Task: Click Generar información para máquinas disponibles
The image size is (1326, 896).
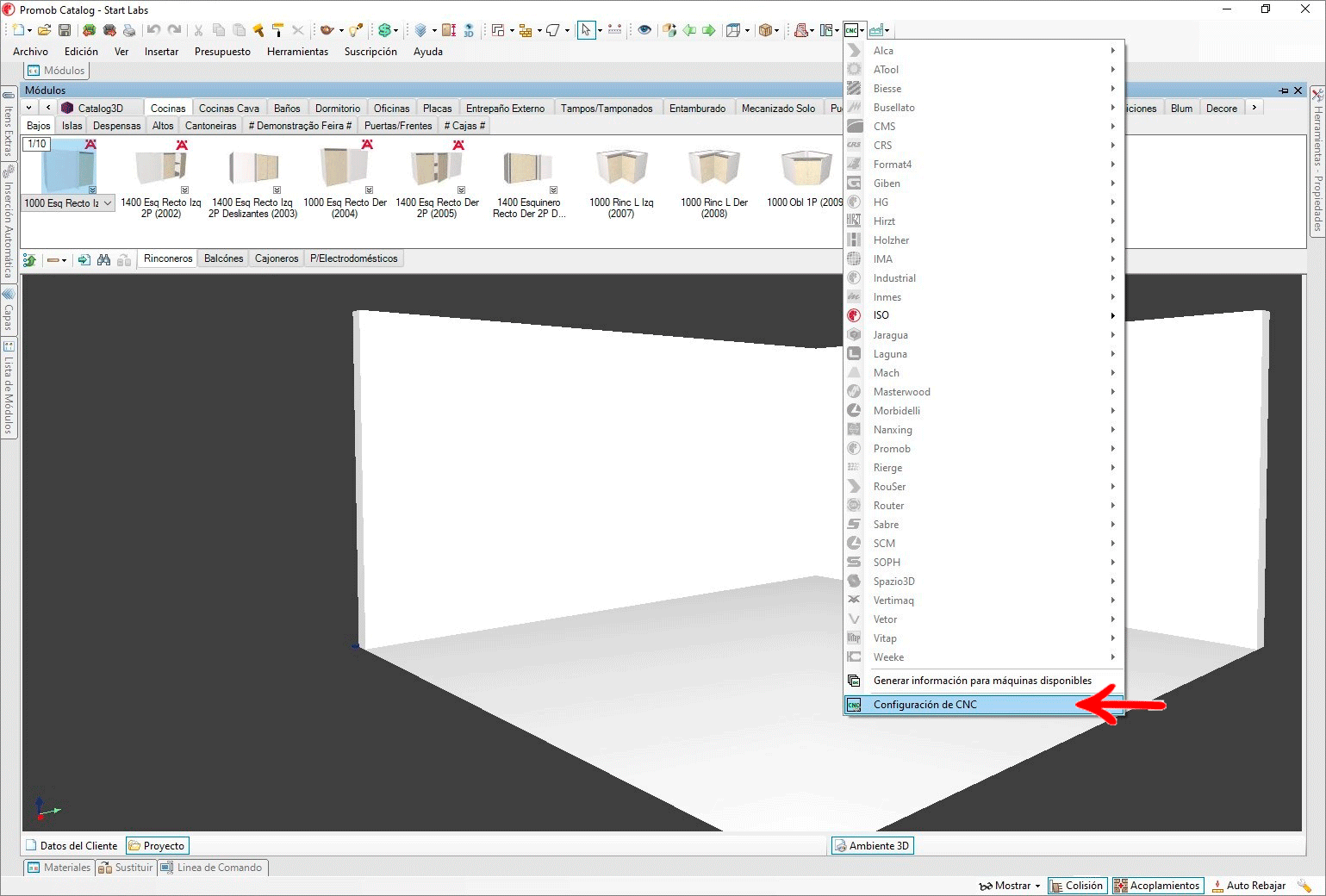Action: coord(981,681)
